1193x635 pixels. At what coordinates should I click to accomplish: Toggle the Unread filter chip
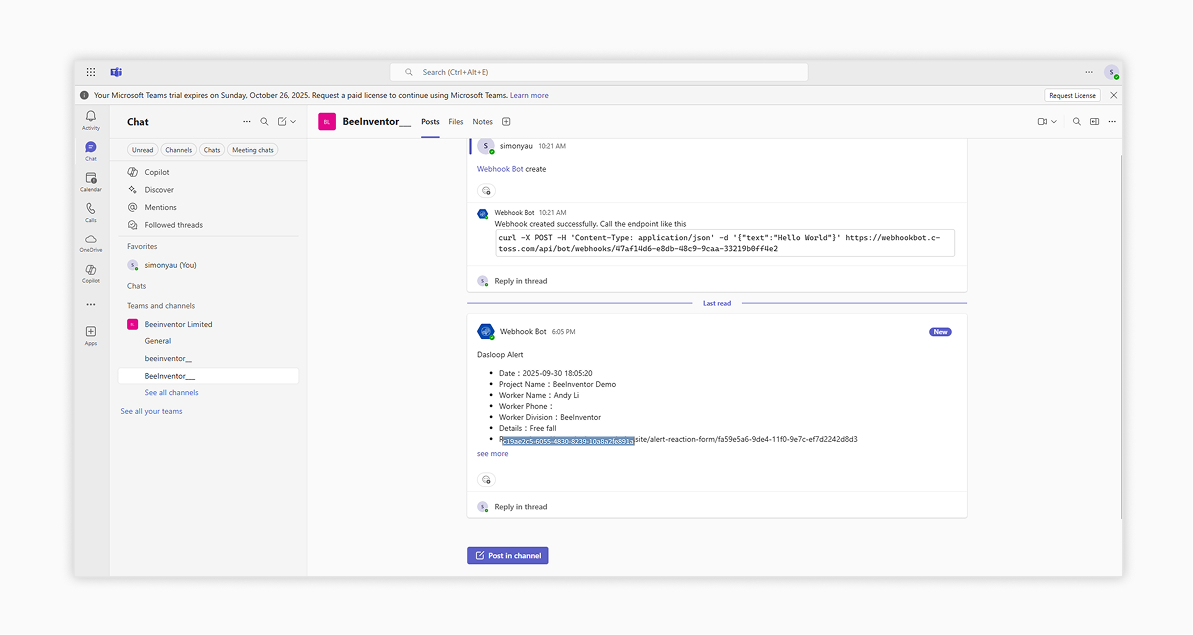tap(143, 150)
